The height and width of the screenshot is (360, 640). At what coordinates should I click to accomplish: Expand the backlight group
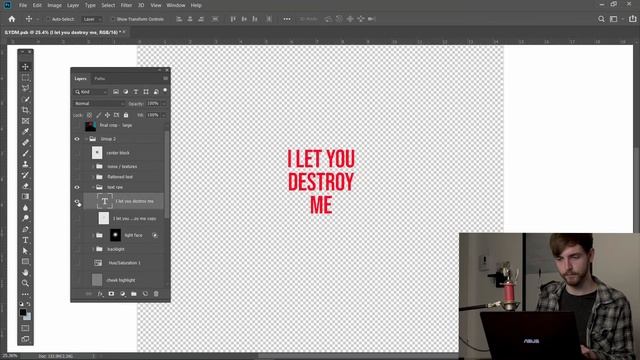93,249
